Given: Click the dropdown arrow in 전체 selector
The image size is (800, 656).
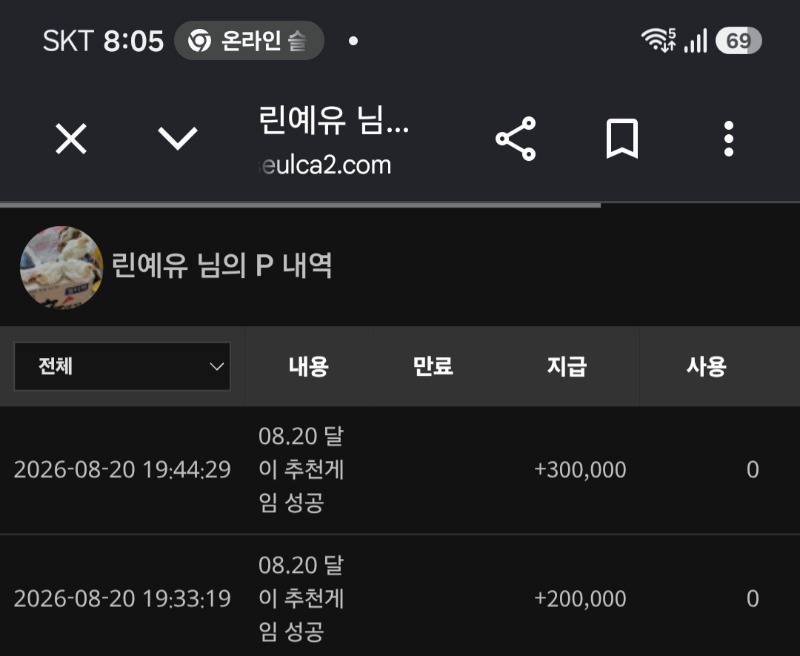Looking at the screenshot, I should 217,366.
